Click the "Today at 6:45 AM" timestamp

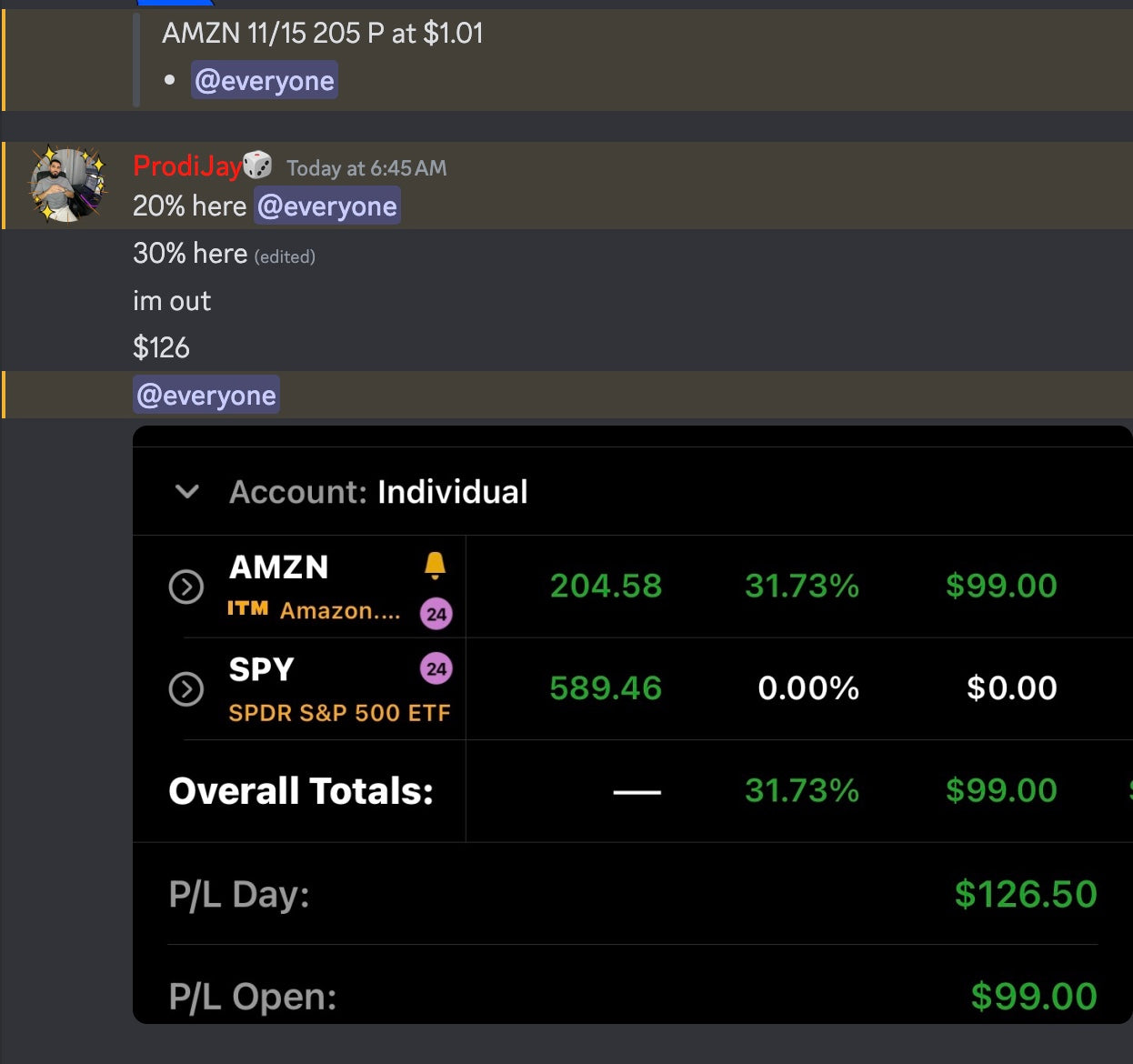tap(366, 168)
